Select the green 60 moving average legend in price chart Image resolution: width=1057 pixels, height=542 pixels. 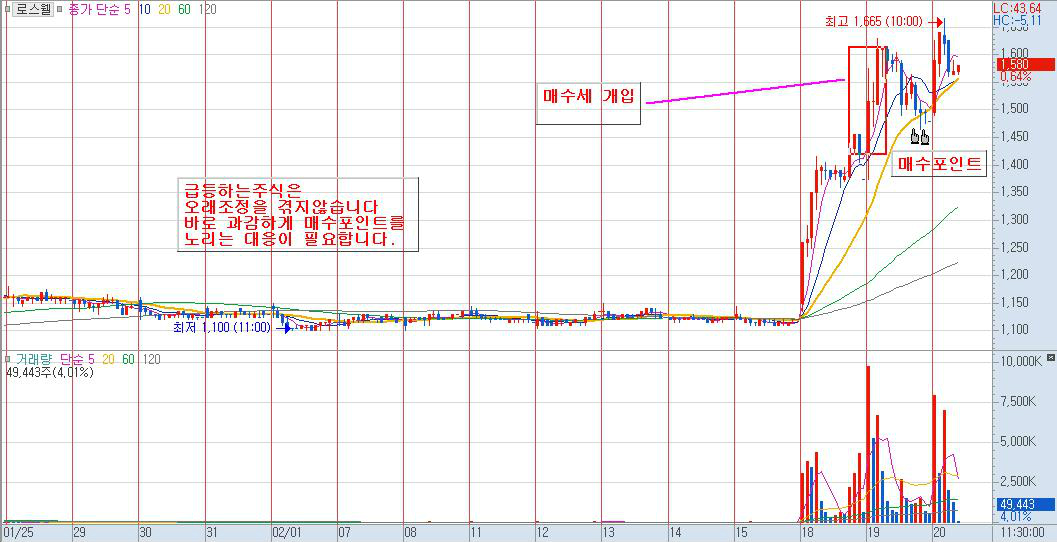pos(185,11)
